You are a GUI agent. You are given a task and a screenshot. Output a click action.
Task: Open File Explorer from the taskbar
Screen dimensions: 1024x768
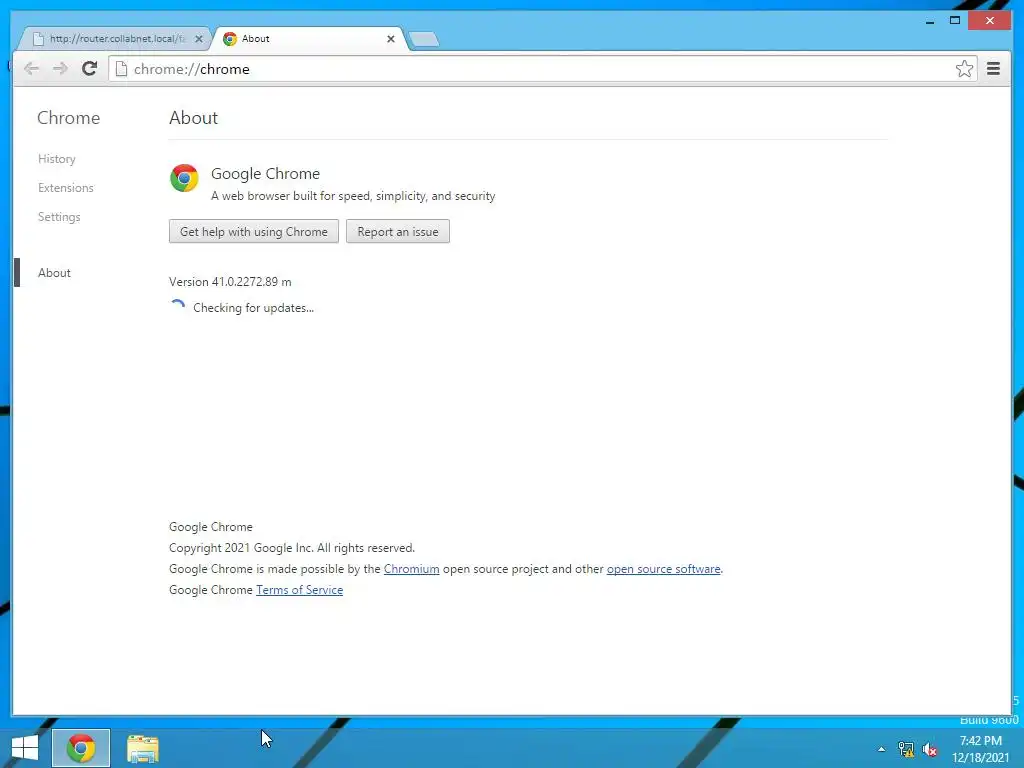click(142, 748)
